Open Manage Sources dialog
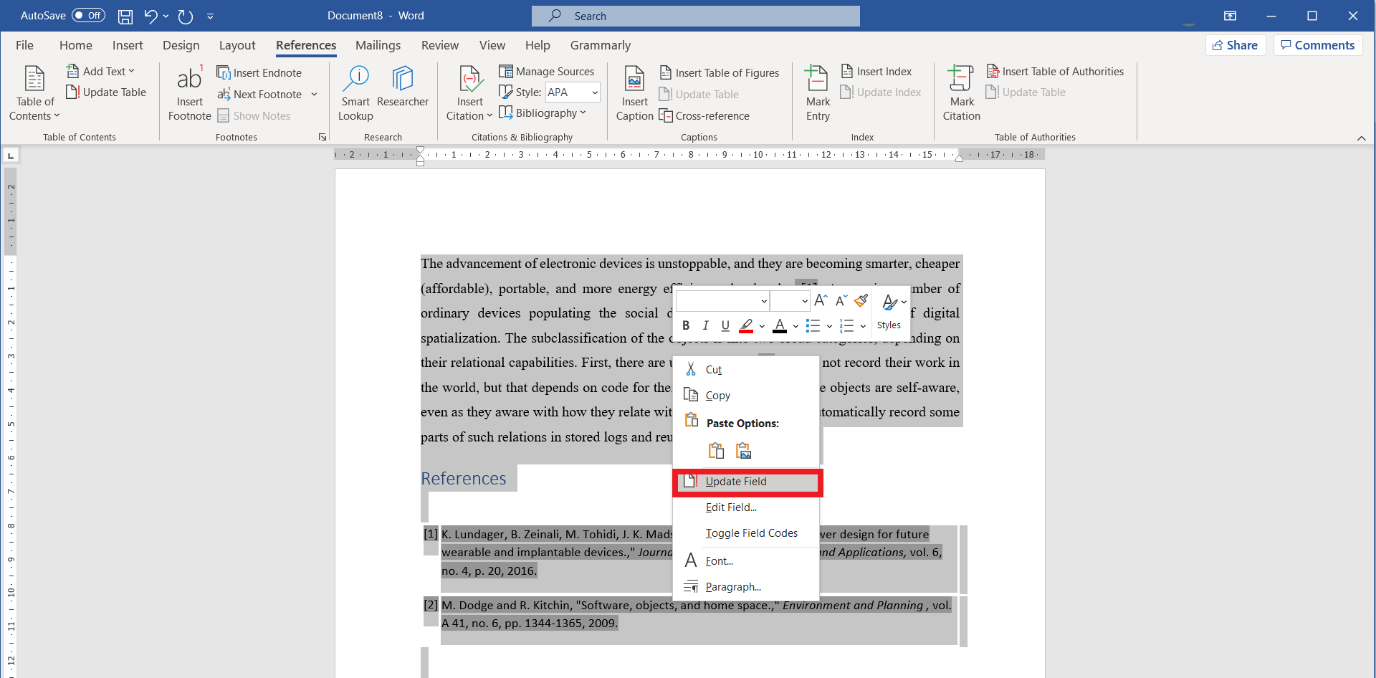Viewport: 1376px width, 678px height. (547, 71)
